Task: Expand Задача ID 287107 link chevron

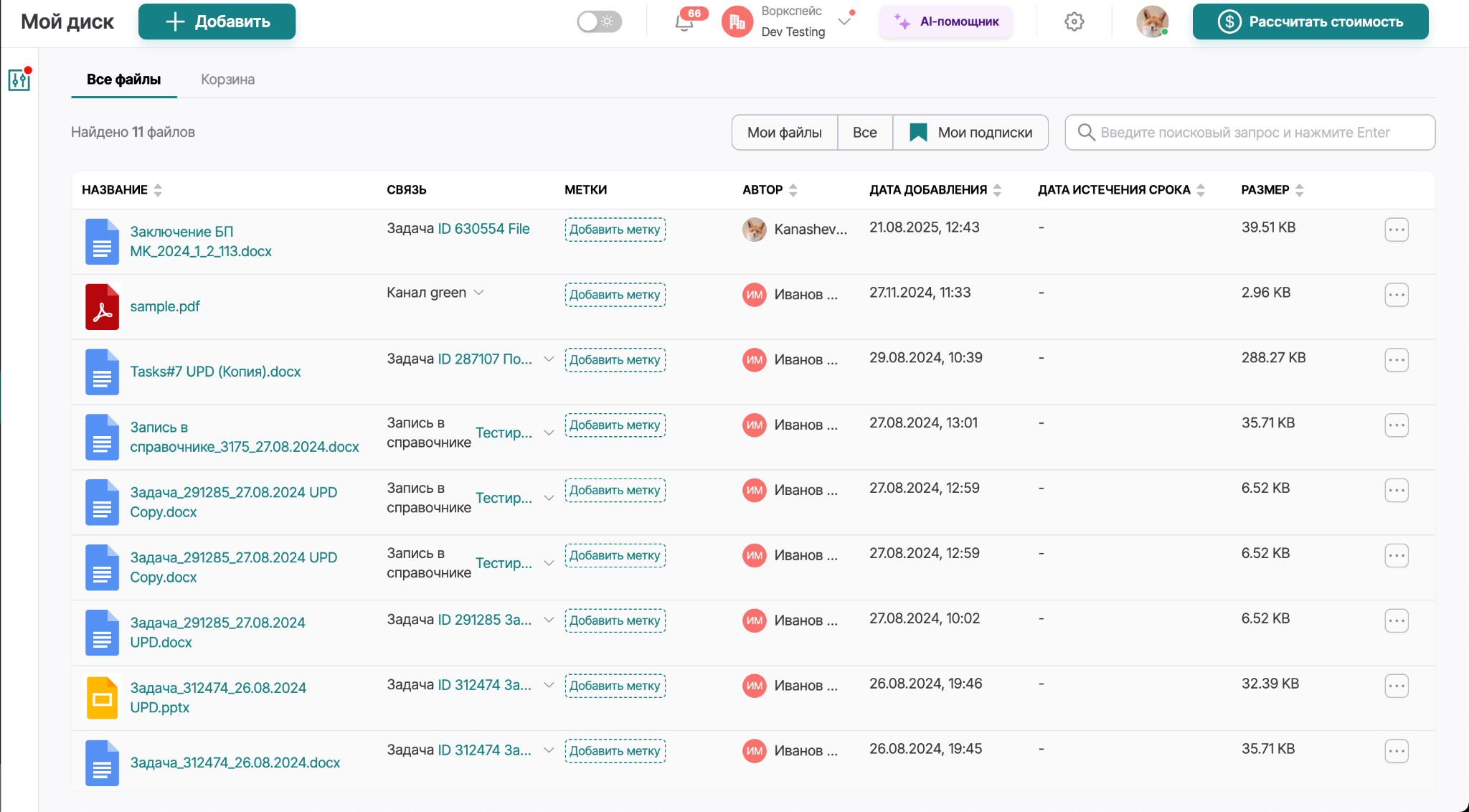Action: pos(549,359)
